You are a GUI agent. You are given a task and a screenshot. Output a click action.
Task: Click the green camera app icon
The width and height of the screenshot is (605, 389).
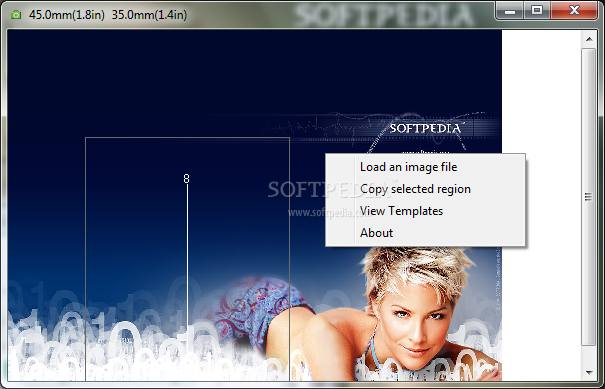(x=16, y=15)
